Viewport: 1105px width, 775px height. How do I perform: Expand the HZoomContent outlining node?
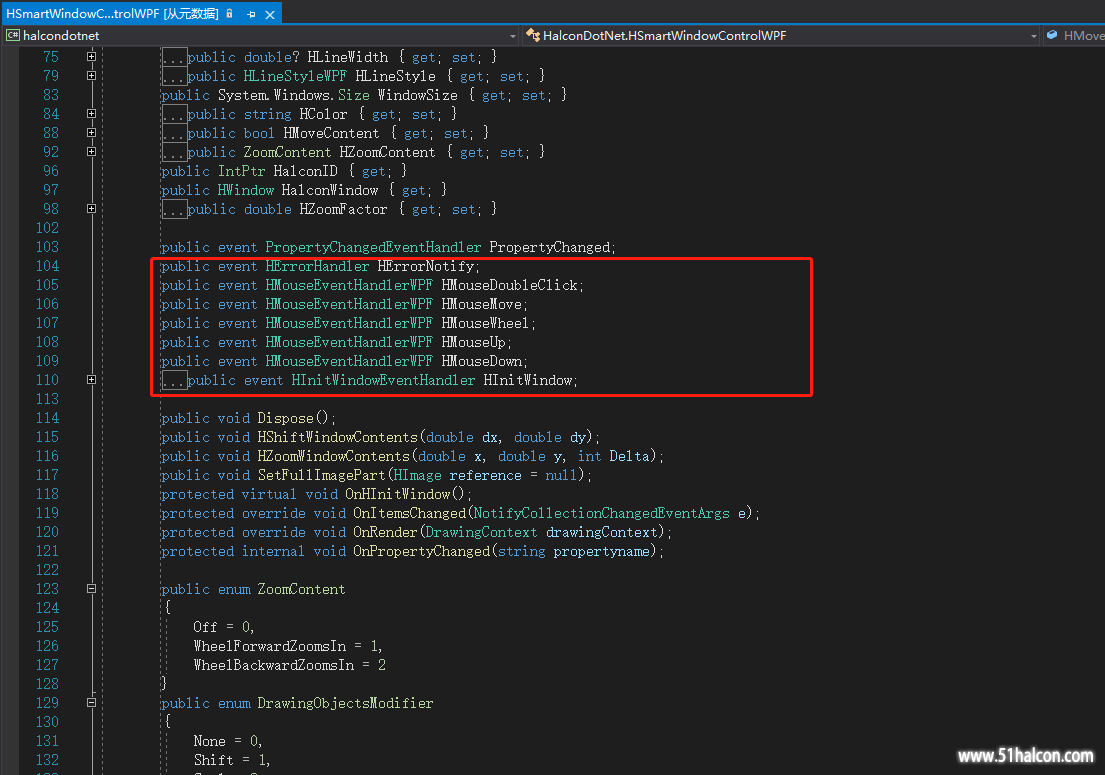[x=91, y=152]
